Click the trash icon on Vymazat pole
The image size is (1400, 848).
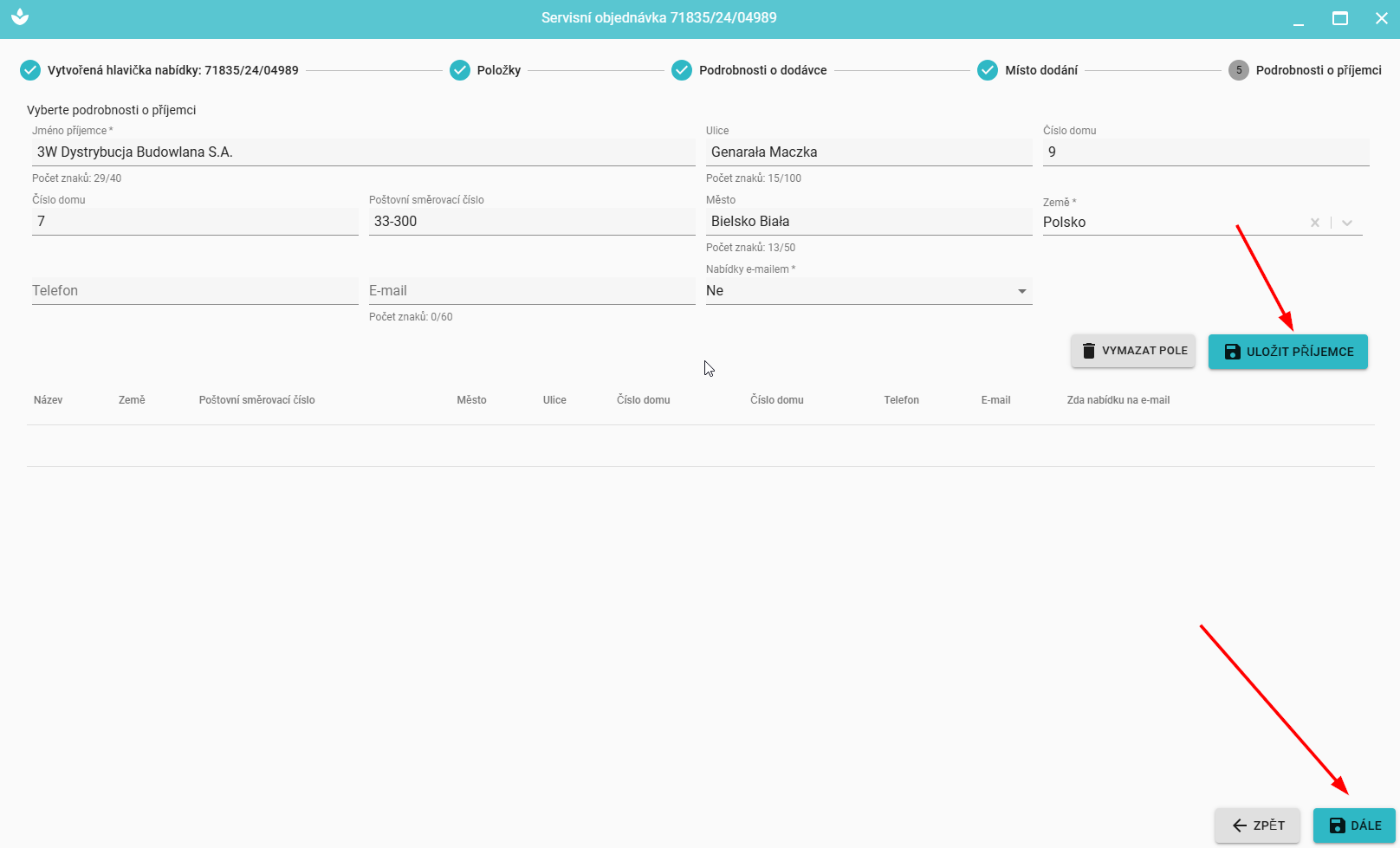(x=1089, y=351)
